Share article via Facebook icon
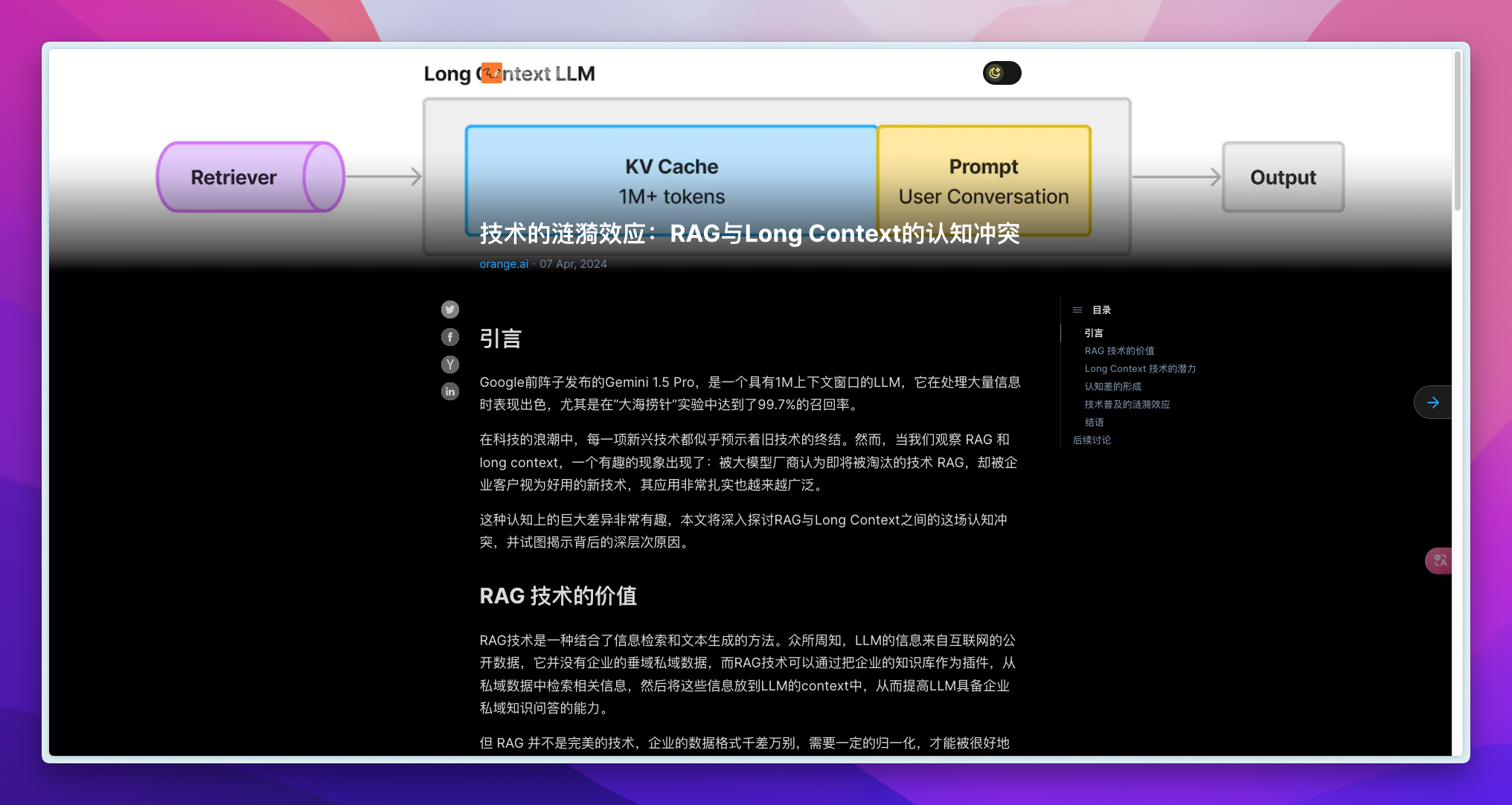This screenshot has width=1512, height=805. (x=450, y=337)
